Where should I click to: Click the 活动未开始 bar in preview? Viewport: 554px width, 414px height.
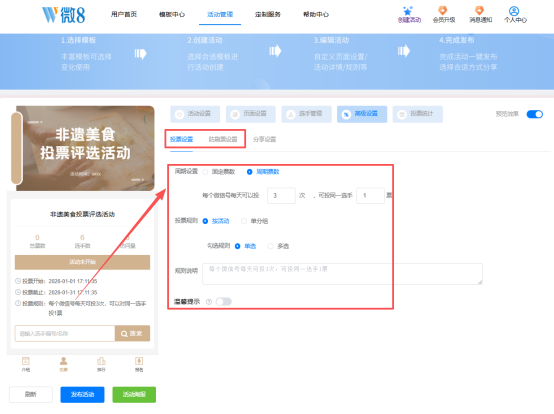[x=82, y=262]
